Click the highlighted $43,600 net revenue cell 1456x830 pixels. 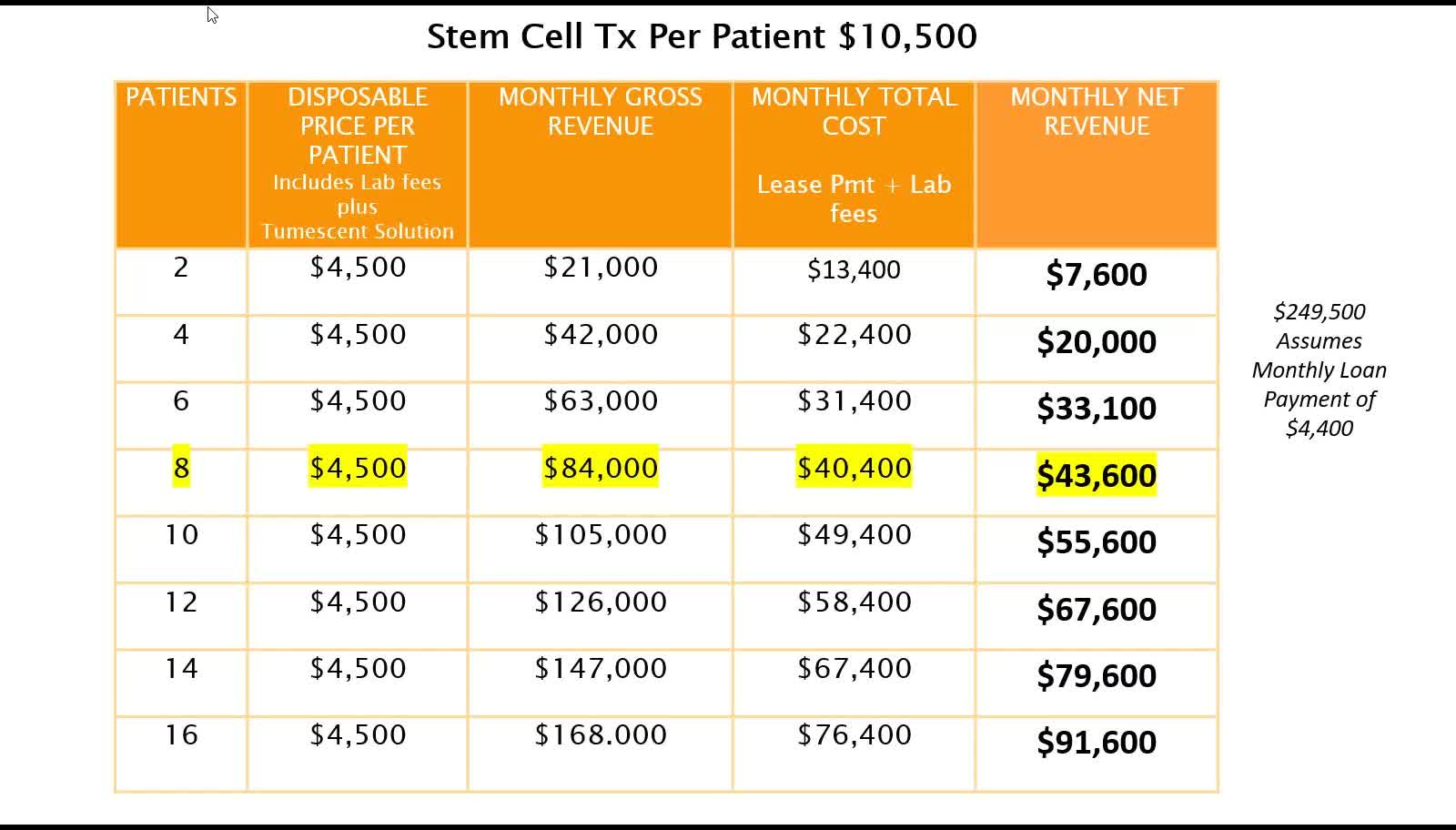click(x=1097, y=475)
